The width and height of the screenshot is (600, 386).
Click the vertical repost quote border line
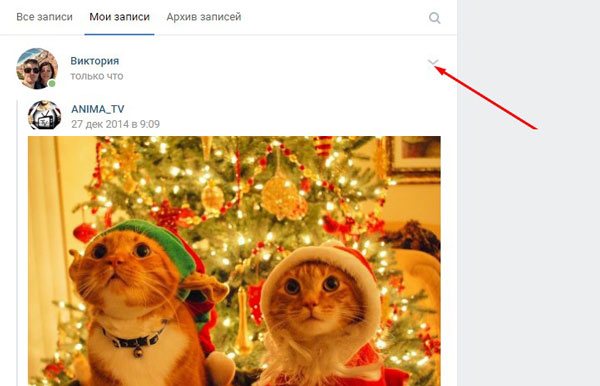(x=17, y=243)
